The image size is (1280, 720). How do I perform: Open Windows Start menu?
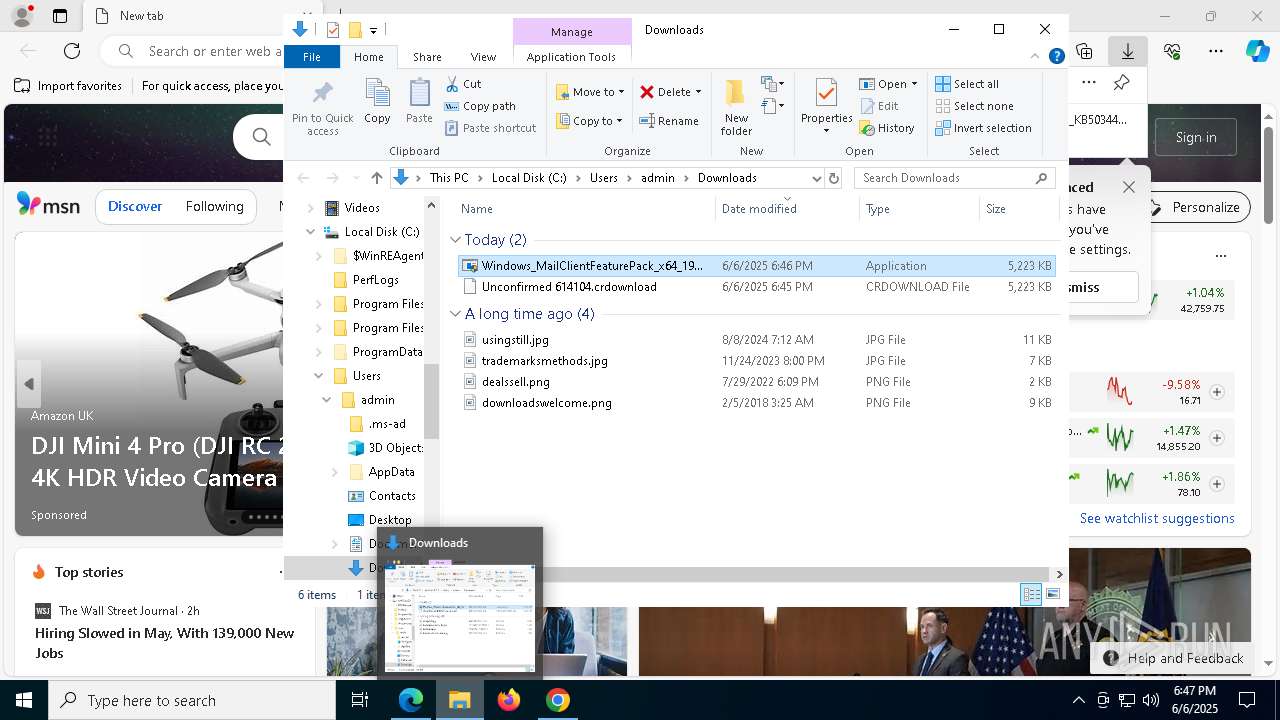pos(24,700)
